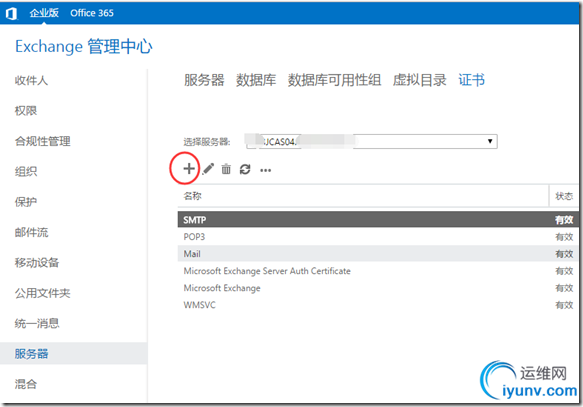Select the SMTP certificate row
The width and height of the screenshot is (583, 407).
click(x=378, y=220)
